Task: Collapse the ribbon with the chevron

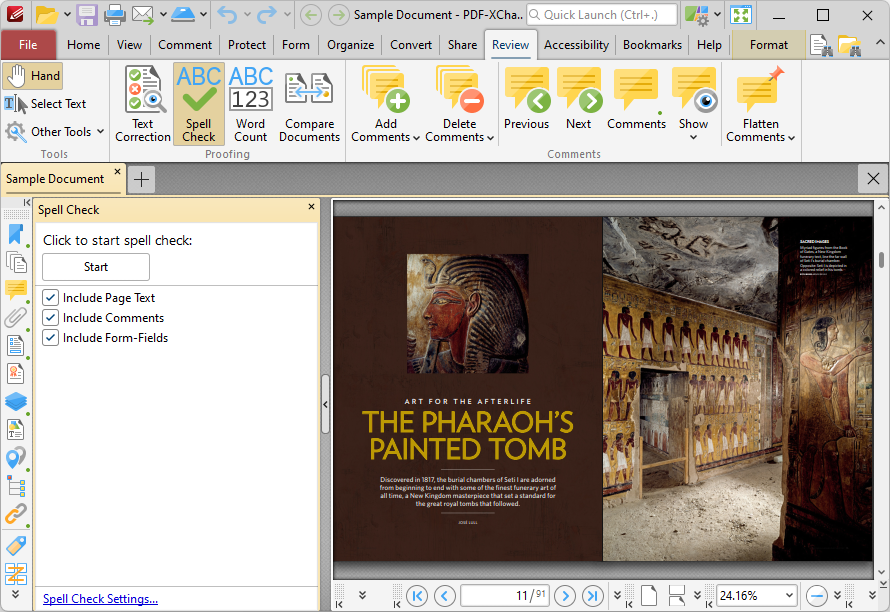Action: [879, 42]
